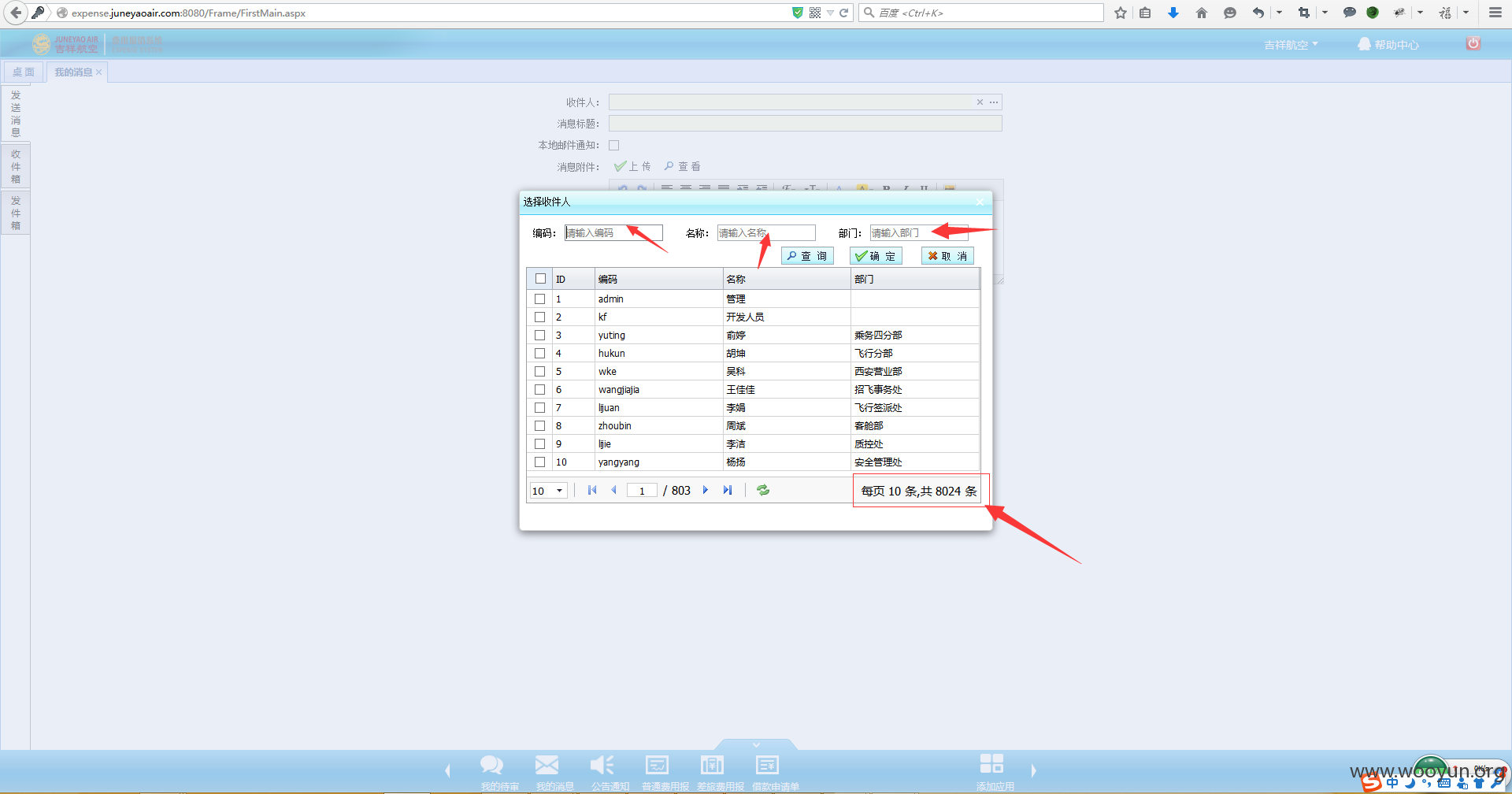Click the reload button in address bar
This screenshot has height=794, width=1512.
pyautogui.click(x=844, y=13)
